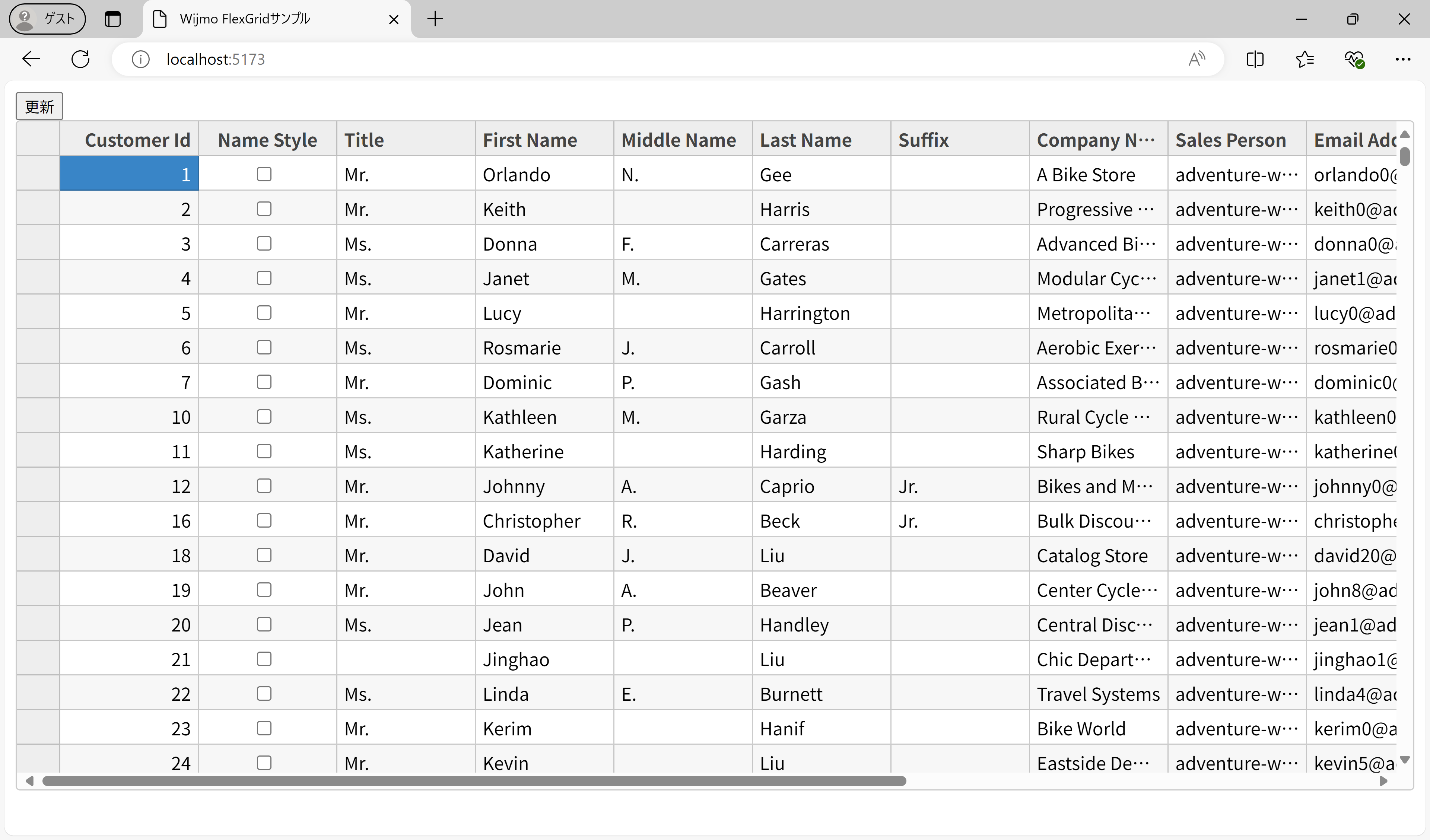
Task: Select the last name cell 'Harrington'
Action: click(822, 312)
